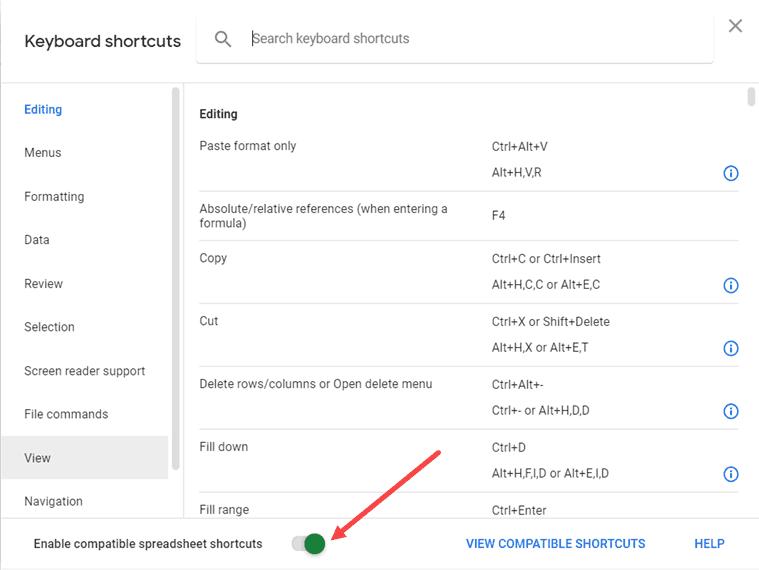Open info icon for Fill down
The image size is (759, 570).
pos(730,474)
